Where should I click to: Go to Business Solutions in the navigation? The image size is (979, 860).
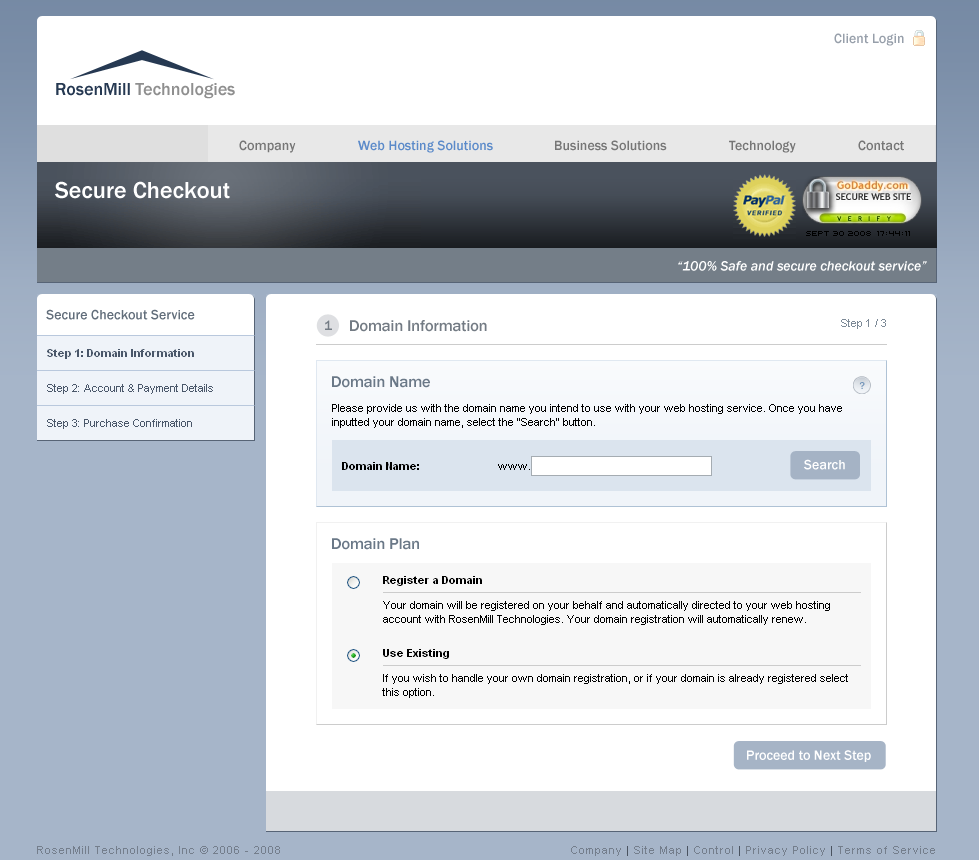(x=610, y=146)
